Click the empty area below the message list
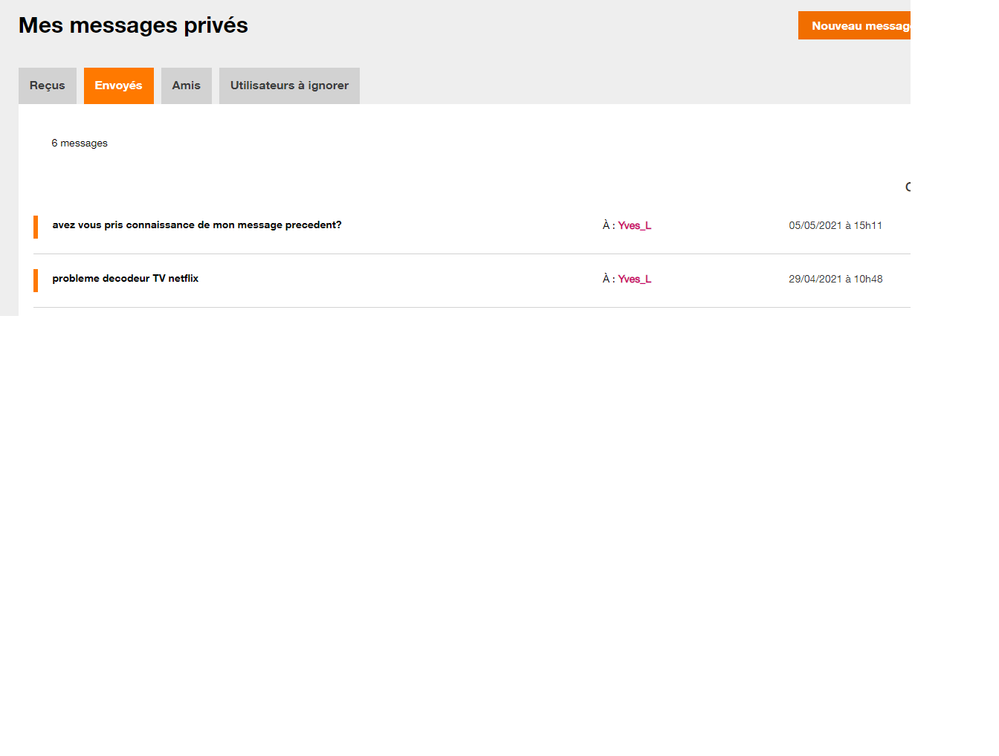Viewport: 999px width, 756px height. [x=470, y=500]
